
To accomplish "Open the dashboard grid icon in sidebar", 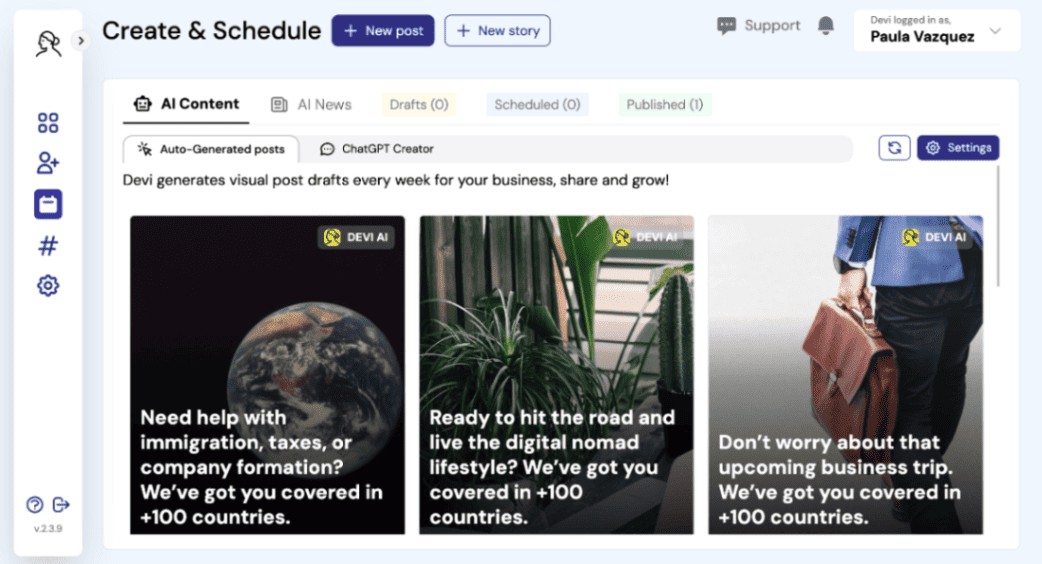I will pyautogui.click(x=48, y=123).
